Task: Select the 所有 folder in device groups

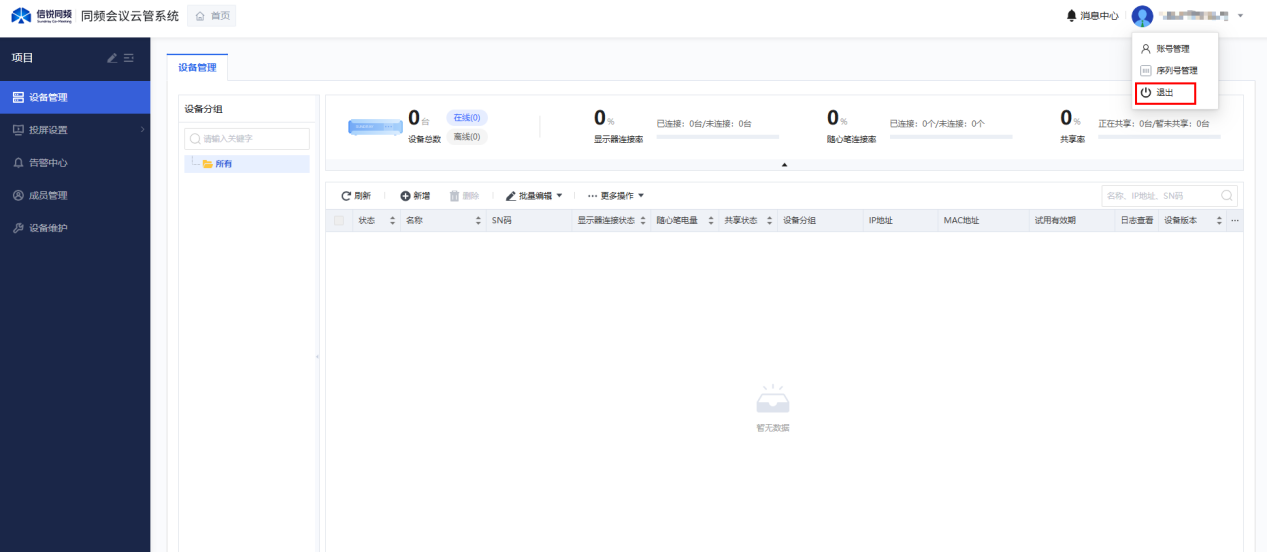Action: point(223,164)
